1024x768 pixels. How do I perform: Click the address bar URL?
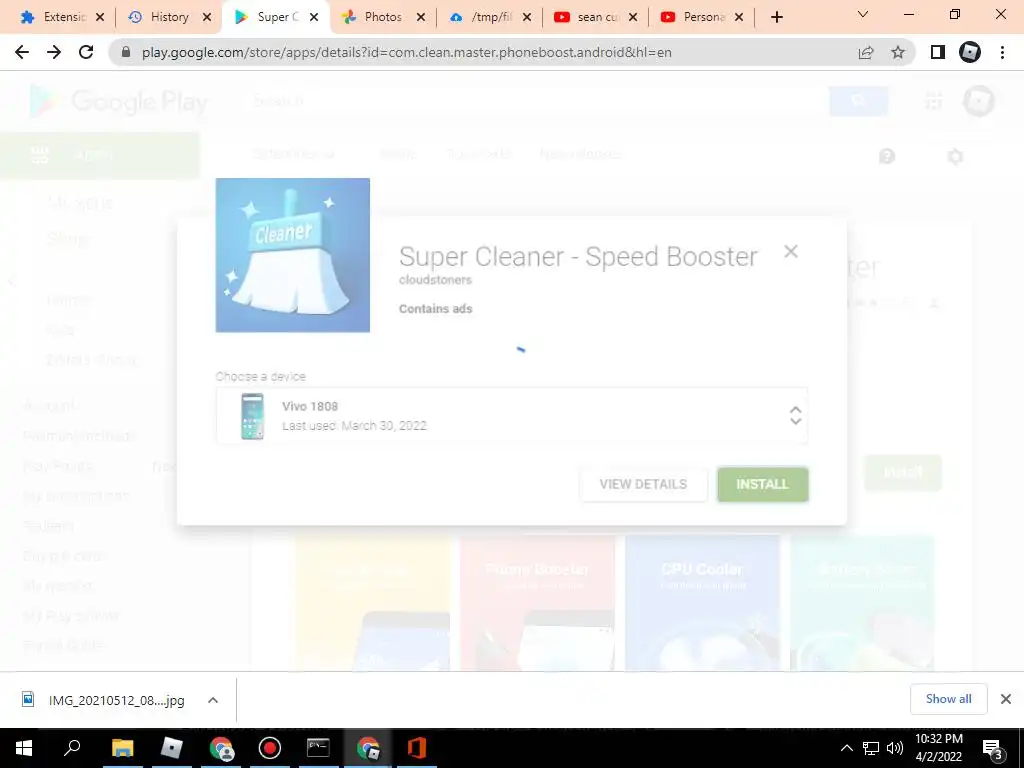click(x=406, y=52)
